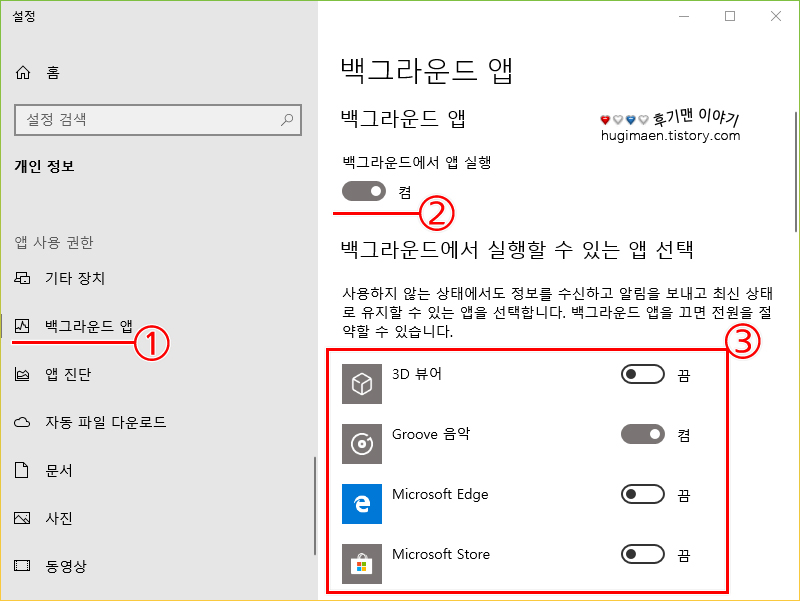This screenshot has width=800, height=601.
Task: Click the 문서 document icon
Action: pyautogui.click(x=22, y=470)
